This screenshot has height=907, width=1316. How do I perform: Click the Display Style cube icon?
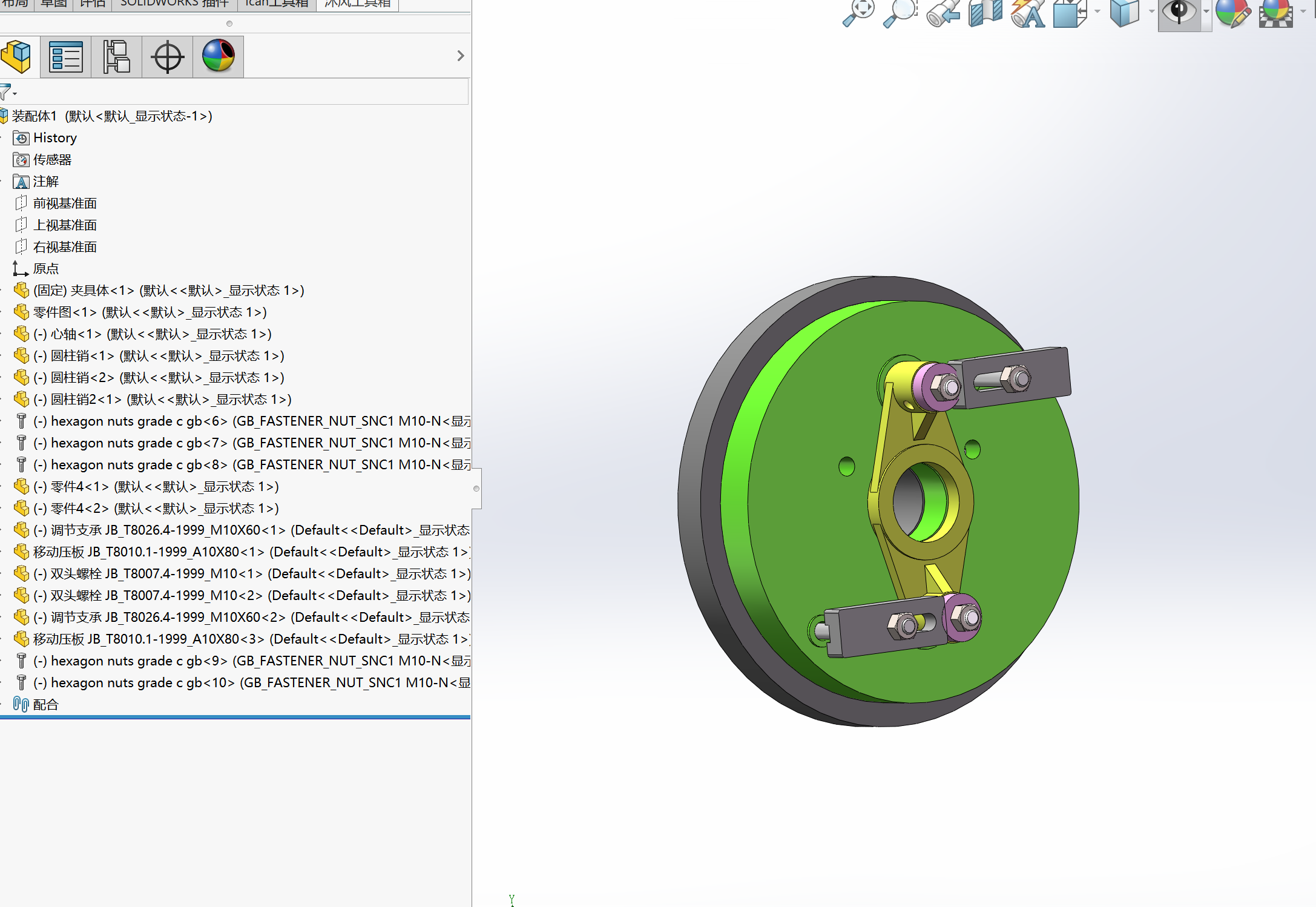click(x=1125, y=13)
